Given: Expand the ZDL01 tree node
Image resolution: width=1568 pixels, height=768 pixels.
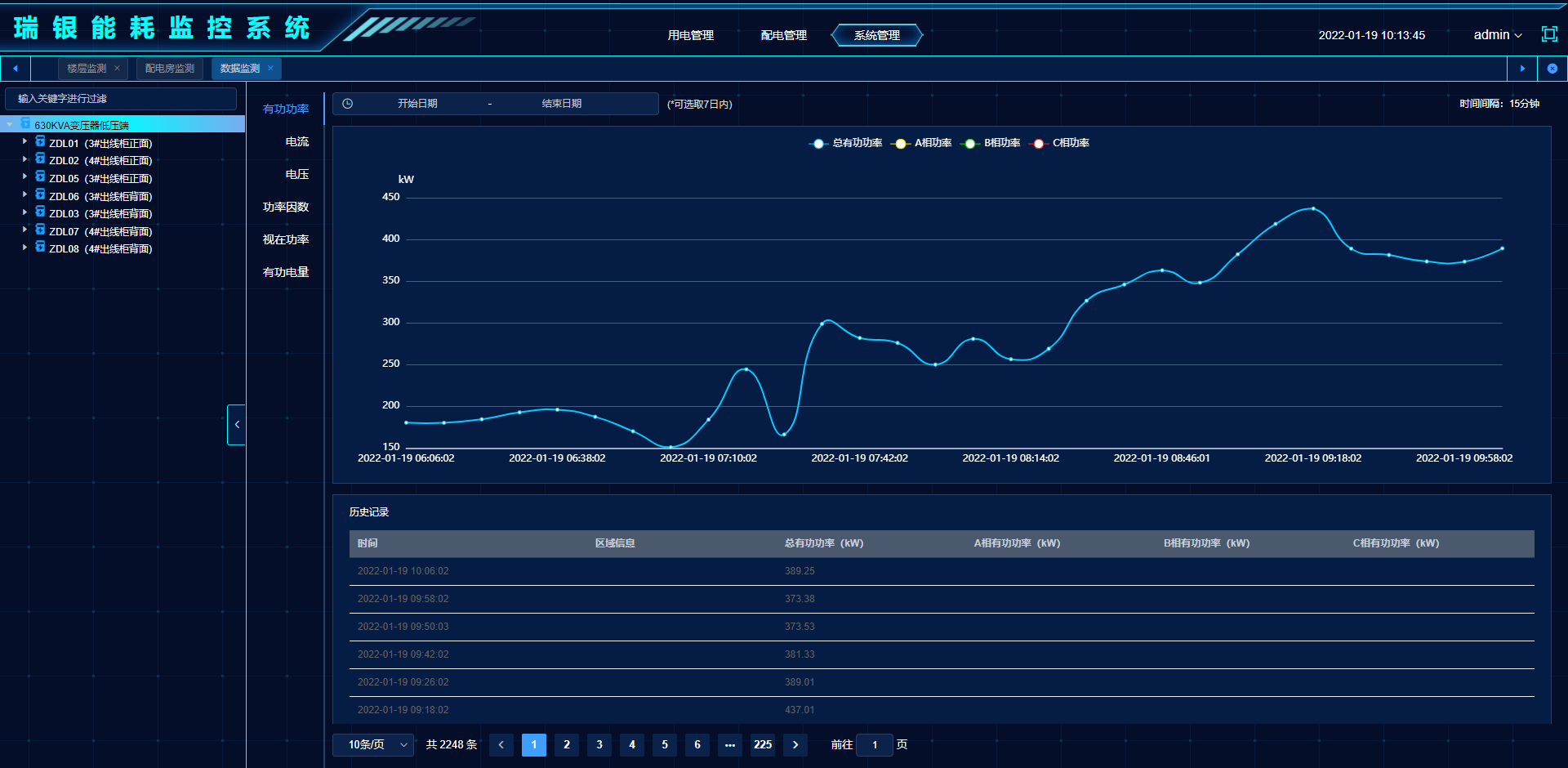Looking at the screenshot, I should [24, 142].
